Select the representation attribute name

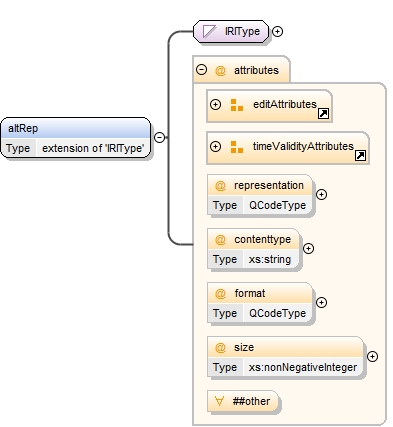coord(269,186)
